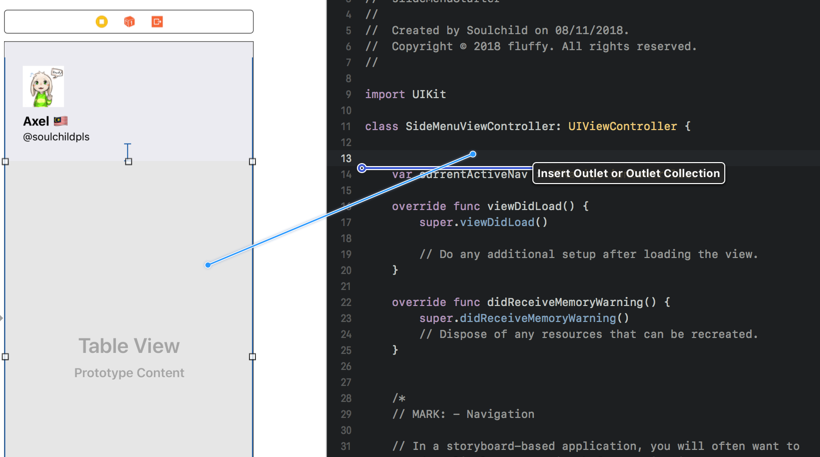Place cursor on "import UIKit" line
The width and height of the screenshot is (820, 457).
coord(405,94)
